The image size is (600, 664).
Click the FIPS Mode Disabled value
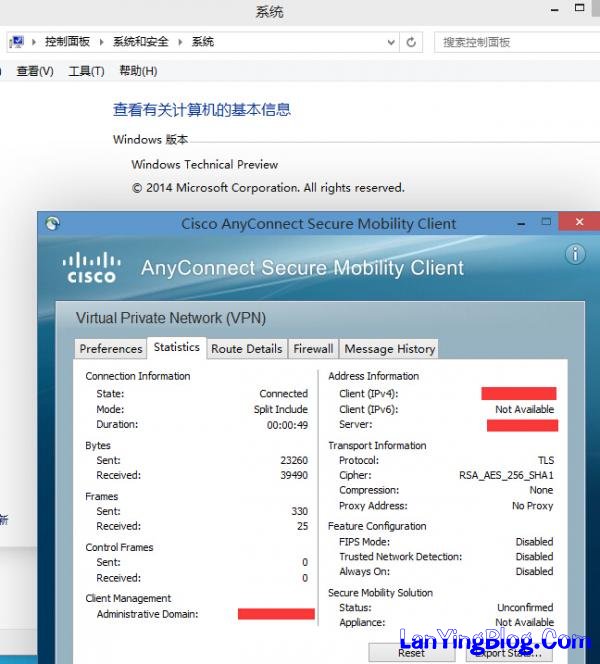coord(534,542)
